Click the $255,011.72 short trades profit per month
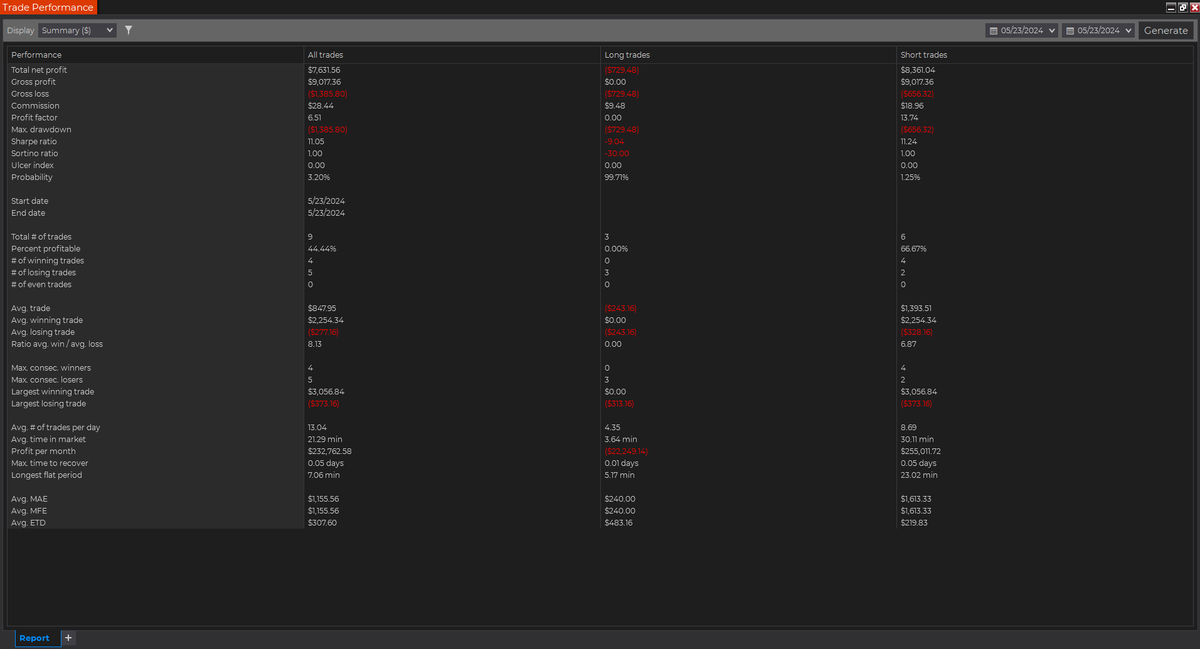This screenshot has height=649, width=1200. pyautogui.click(x=923, y=452)
